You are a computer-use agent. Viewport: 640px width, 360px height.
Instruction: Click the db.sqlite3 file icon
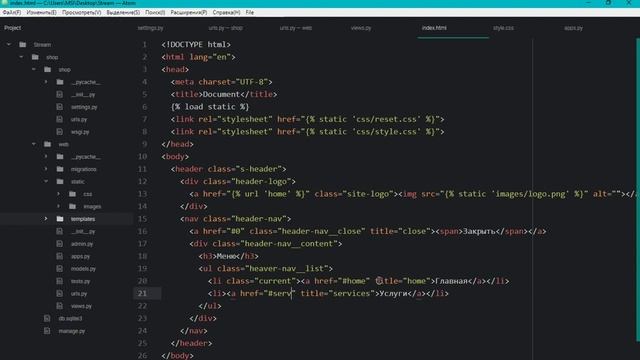click(x=47, y=318)
